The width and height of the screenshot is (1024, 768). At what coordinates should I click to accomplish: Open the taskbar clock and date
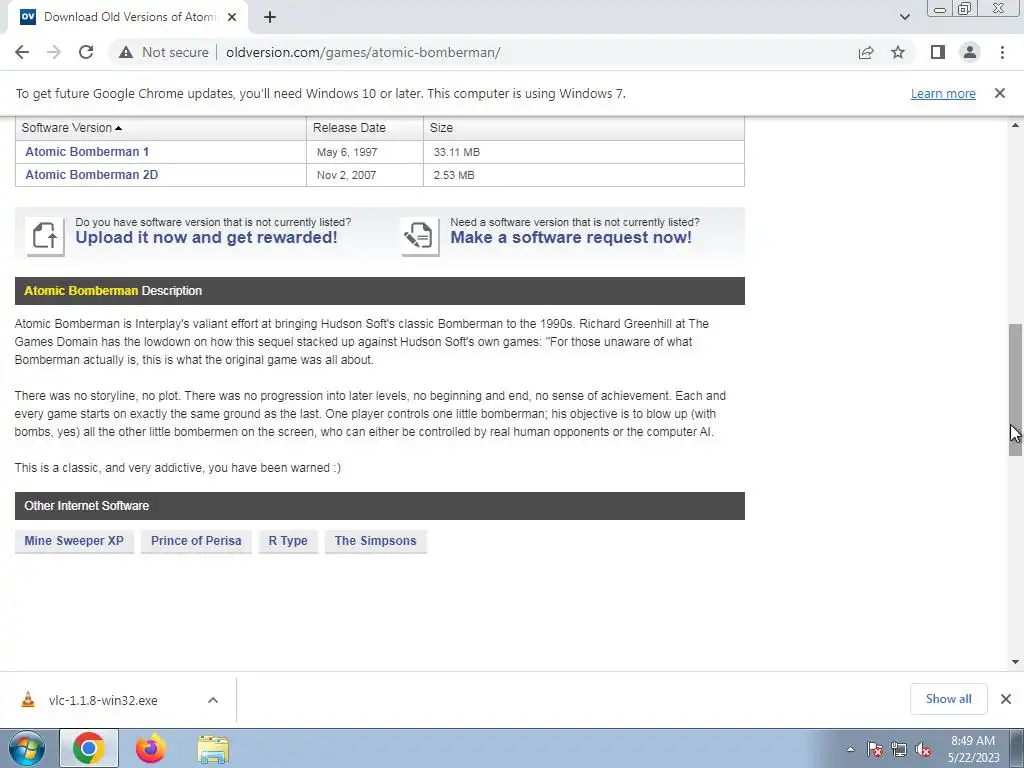(973, 748)
